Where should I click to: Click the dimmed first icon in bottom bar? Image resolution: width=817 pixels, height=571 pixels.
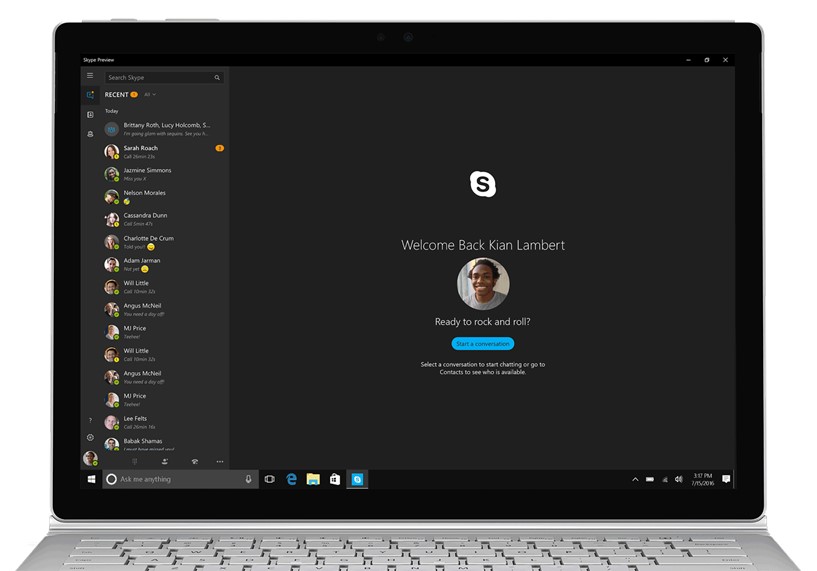click(x=134, y=462)
